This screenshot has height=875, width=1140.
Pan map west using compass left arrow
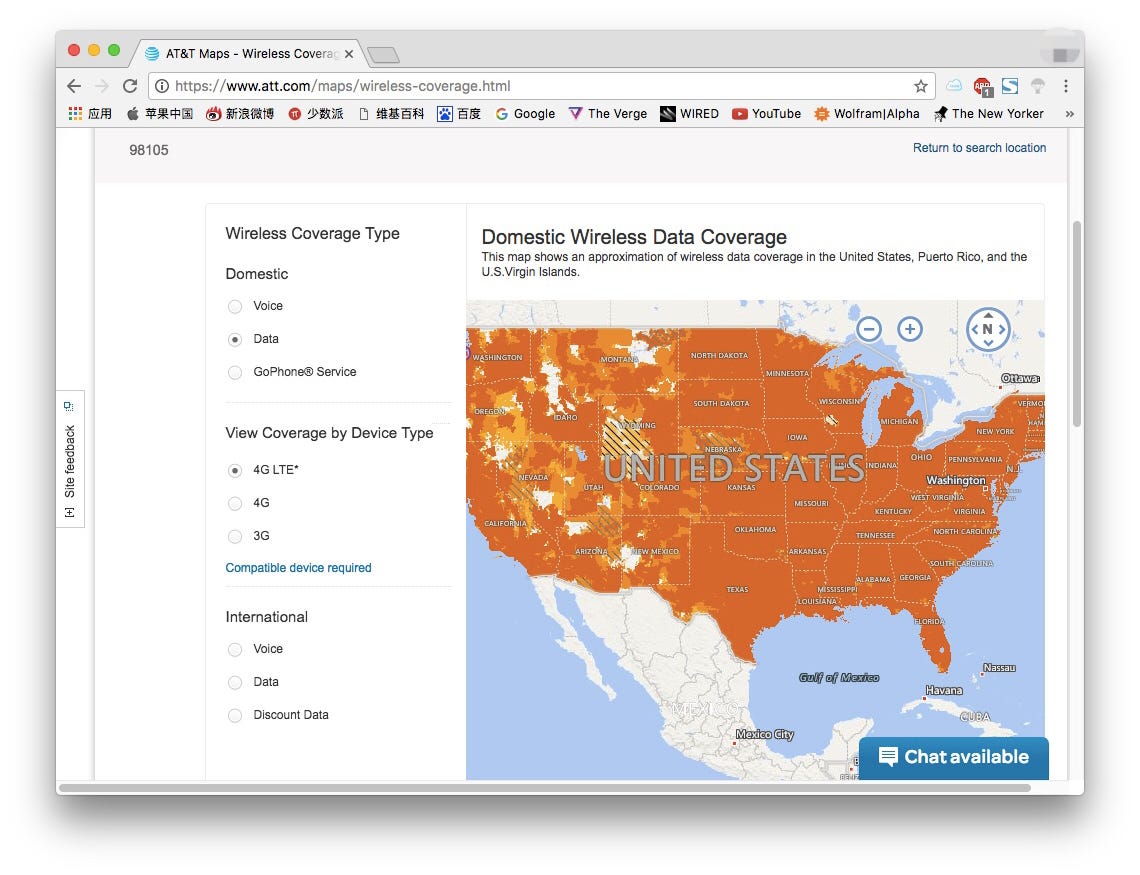point(974,329)
